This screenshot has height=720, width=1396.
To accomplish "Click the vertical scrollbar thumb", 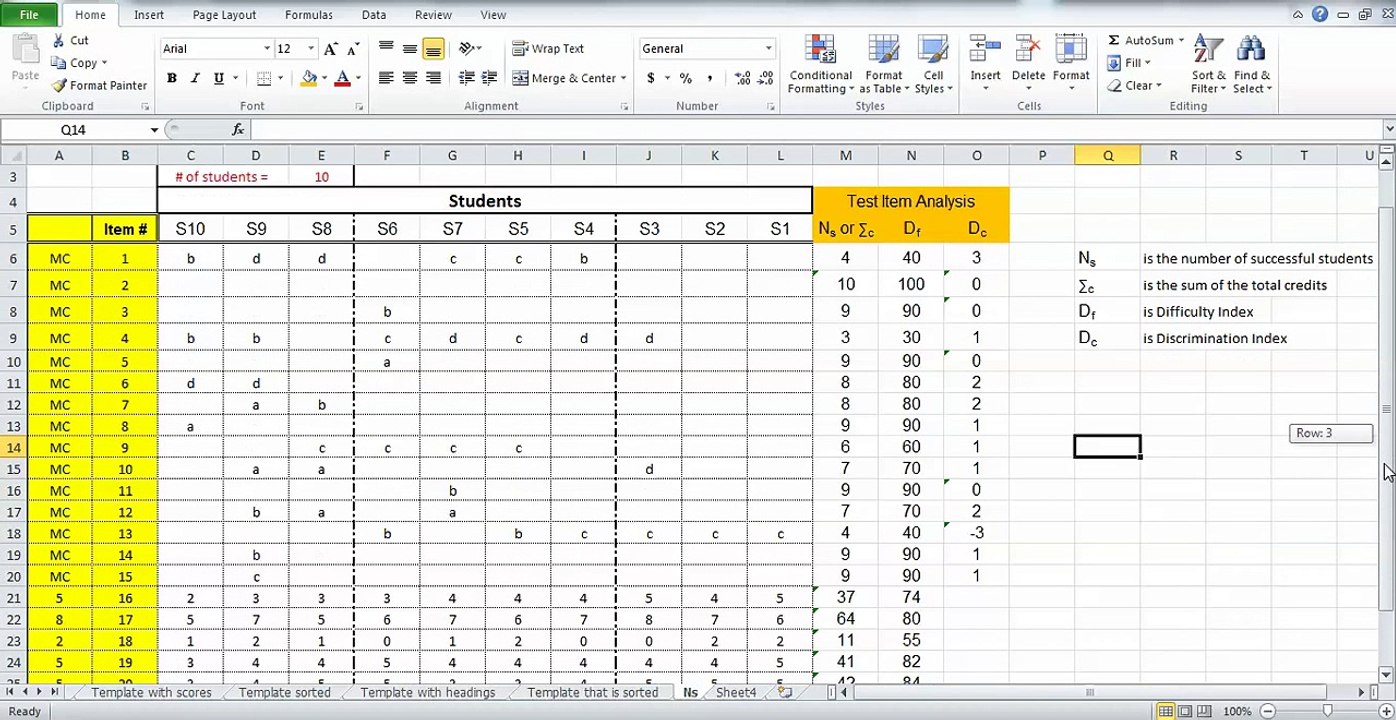I will point(1387,409).
